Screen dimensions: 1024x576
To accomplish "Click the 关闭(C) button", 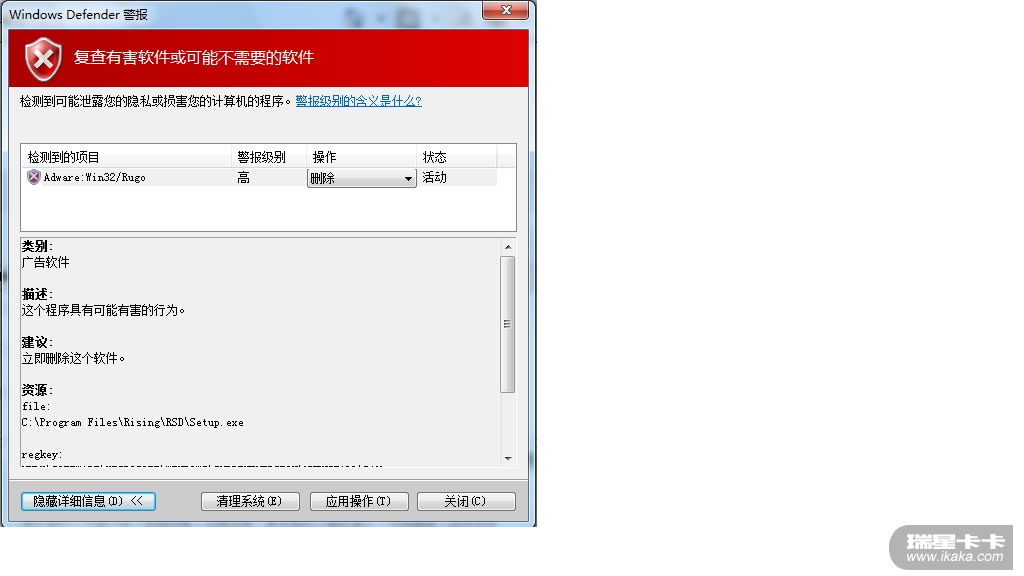I will (466, 501).
